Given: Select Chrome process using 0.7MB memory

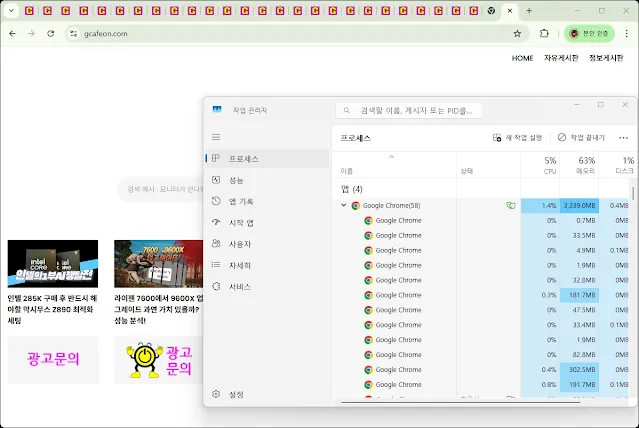Looking at the screenshot, I should [480, 221].
